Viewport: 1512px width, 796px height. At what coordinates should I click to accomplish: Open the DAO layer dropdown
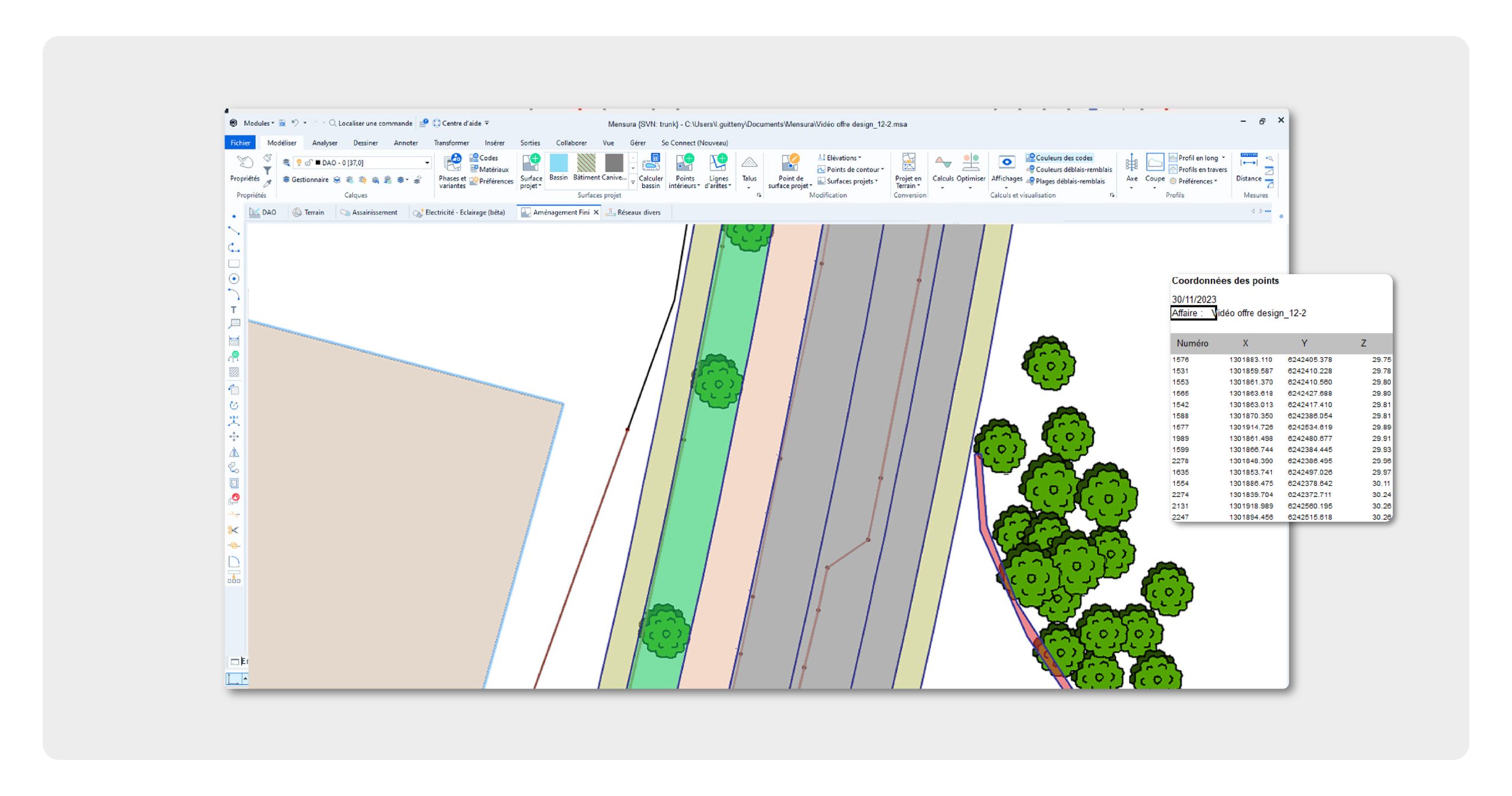pos(427,163)
